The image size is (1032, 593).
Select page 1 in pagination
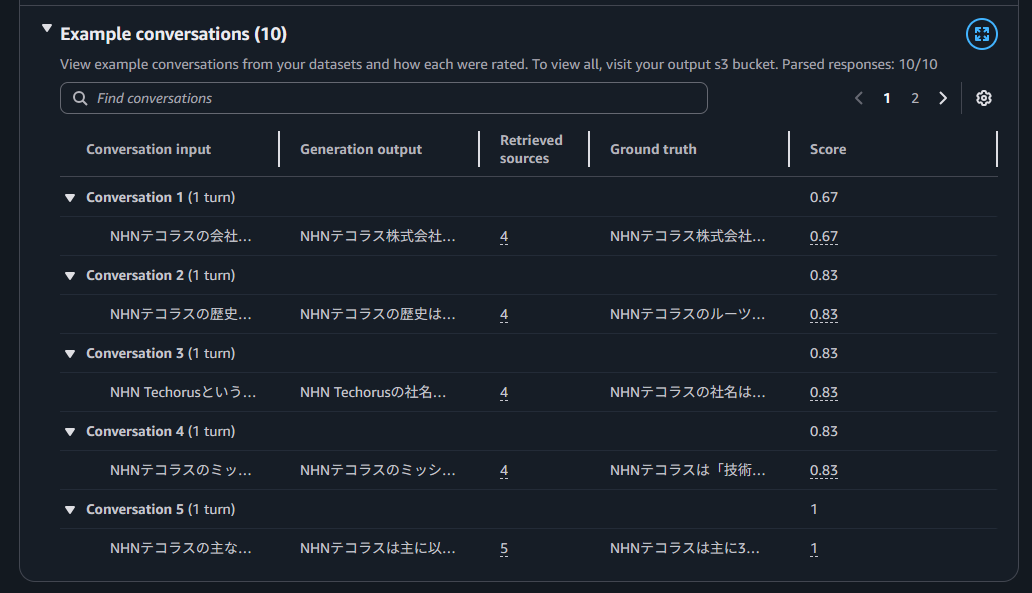click(x=887, y=98)
